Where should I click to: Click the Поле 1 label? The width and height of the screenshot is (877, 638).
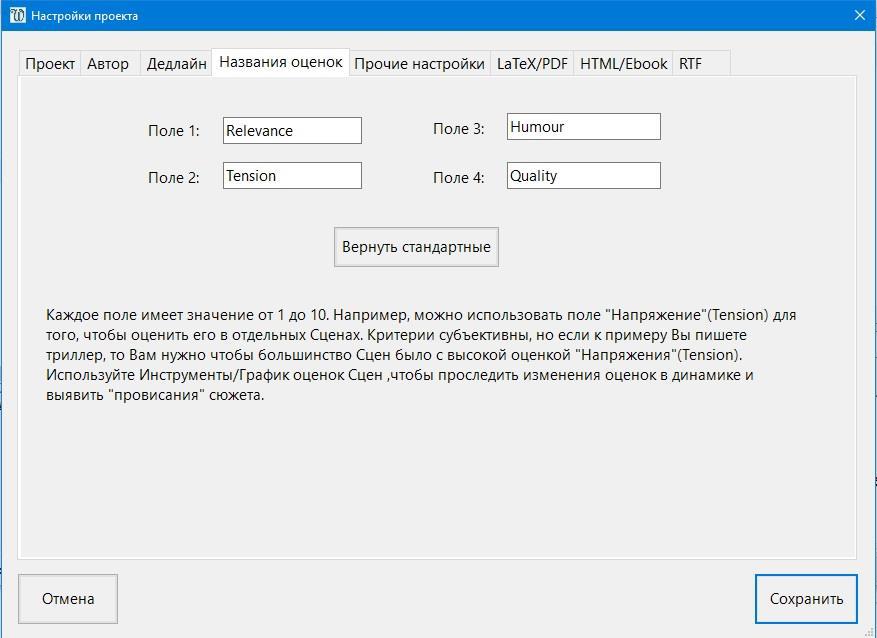[x=173, y=131]
